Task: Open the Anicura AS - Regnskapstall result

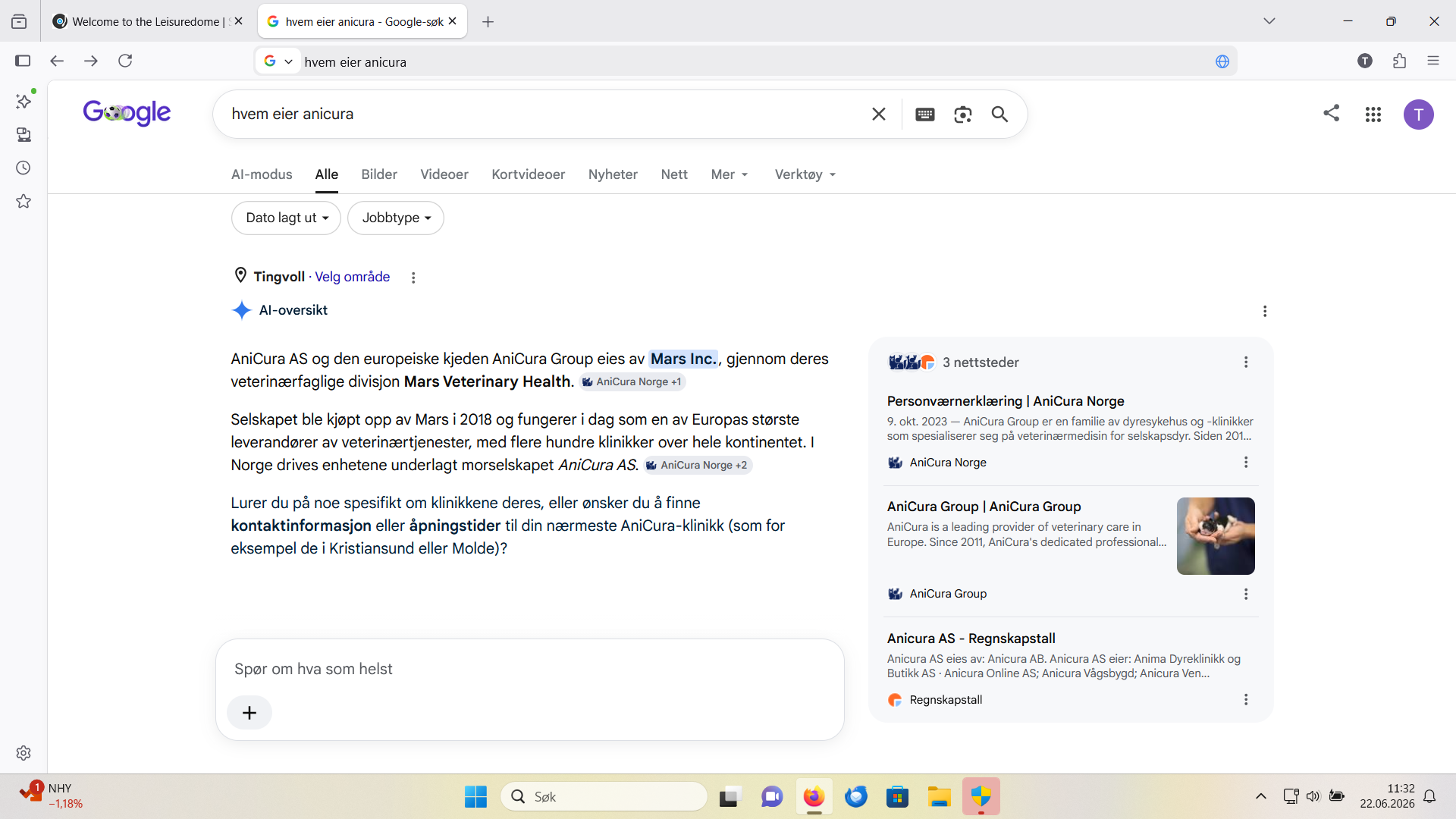Action: coord(971,639)
